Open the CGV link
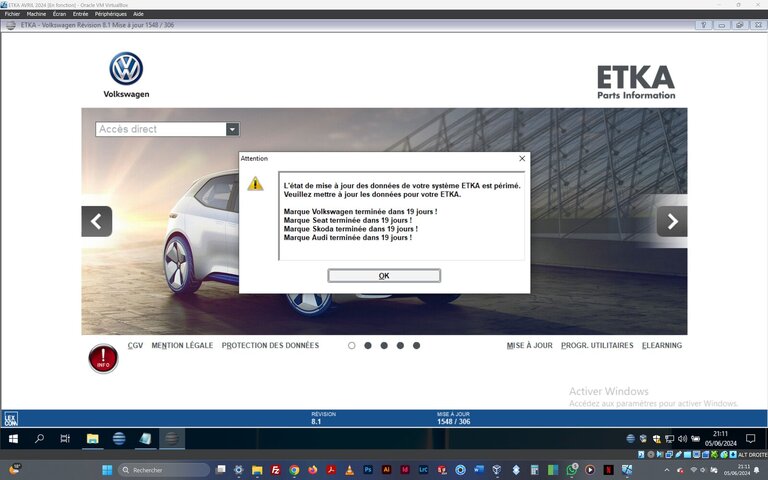Viewport: 768px width, 480px height. 135,345
